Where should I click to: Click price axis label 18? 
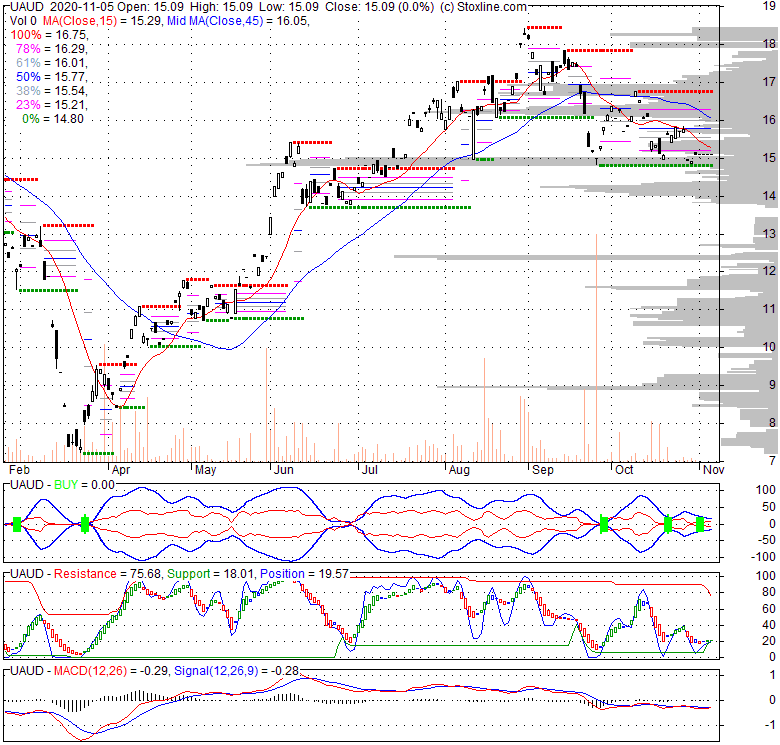coord(770,44)
